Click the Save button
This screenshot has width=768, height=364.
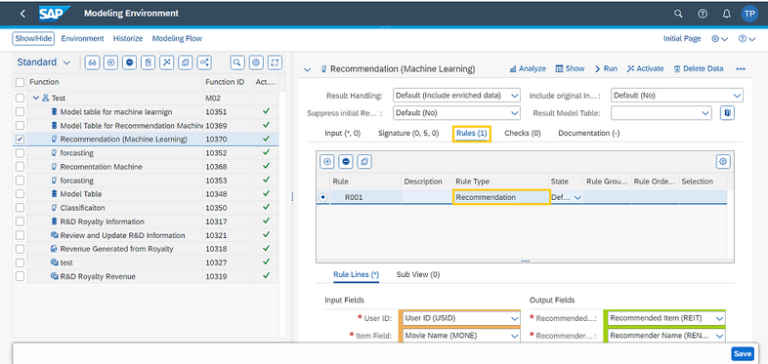(743, 354)
